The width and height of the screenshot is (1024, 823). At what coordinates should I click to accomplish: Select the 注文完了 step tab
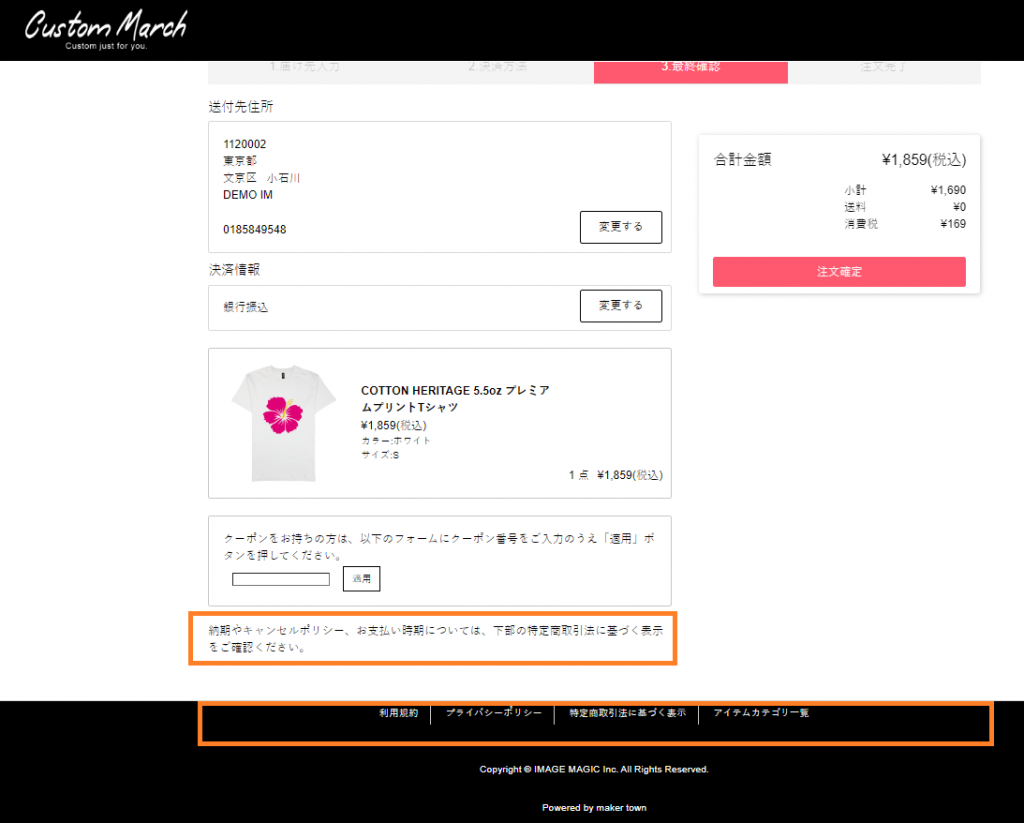884,69
